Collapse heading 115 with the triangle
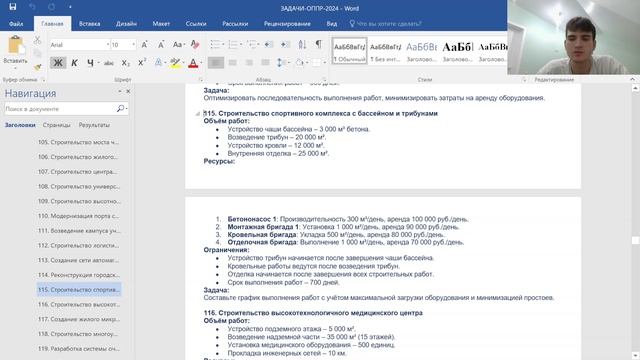 pos(198,114)
